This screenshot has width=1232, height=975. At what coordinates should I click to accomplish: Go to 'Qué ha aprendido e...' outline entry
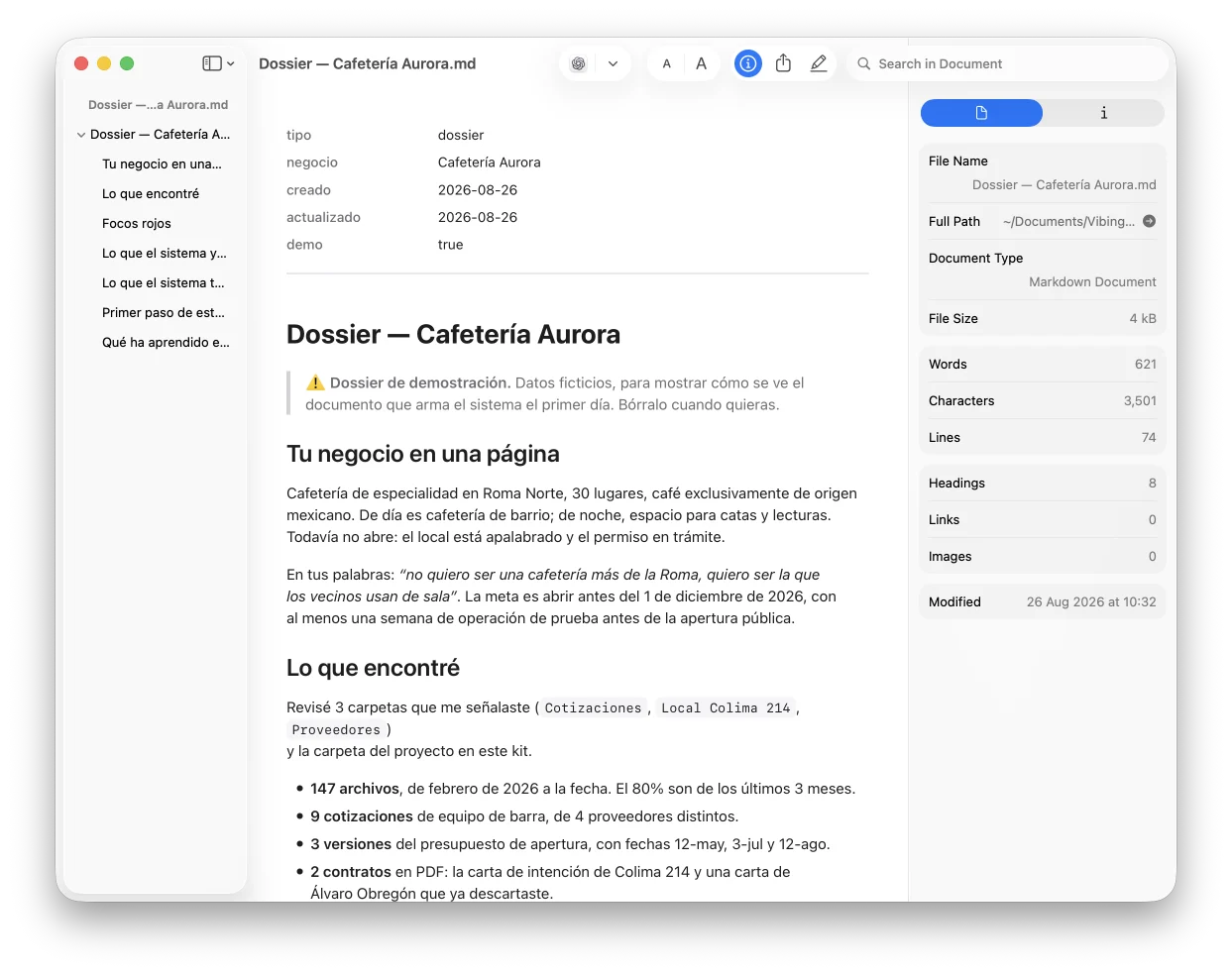(166, 343)
